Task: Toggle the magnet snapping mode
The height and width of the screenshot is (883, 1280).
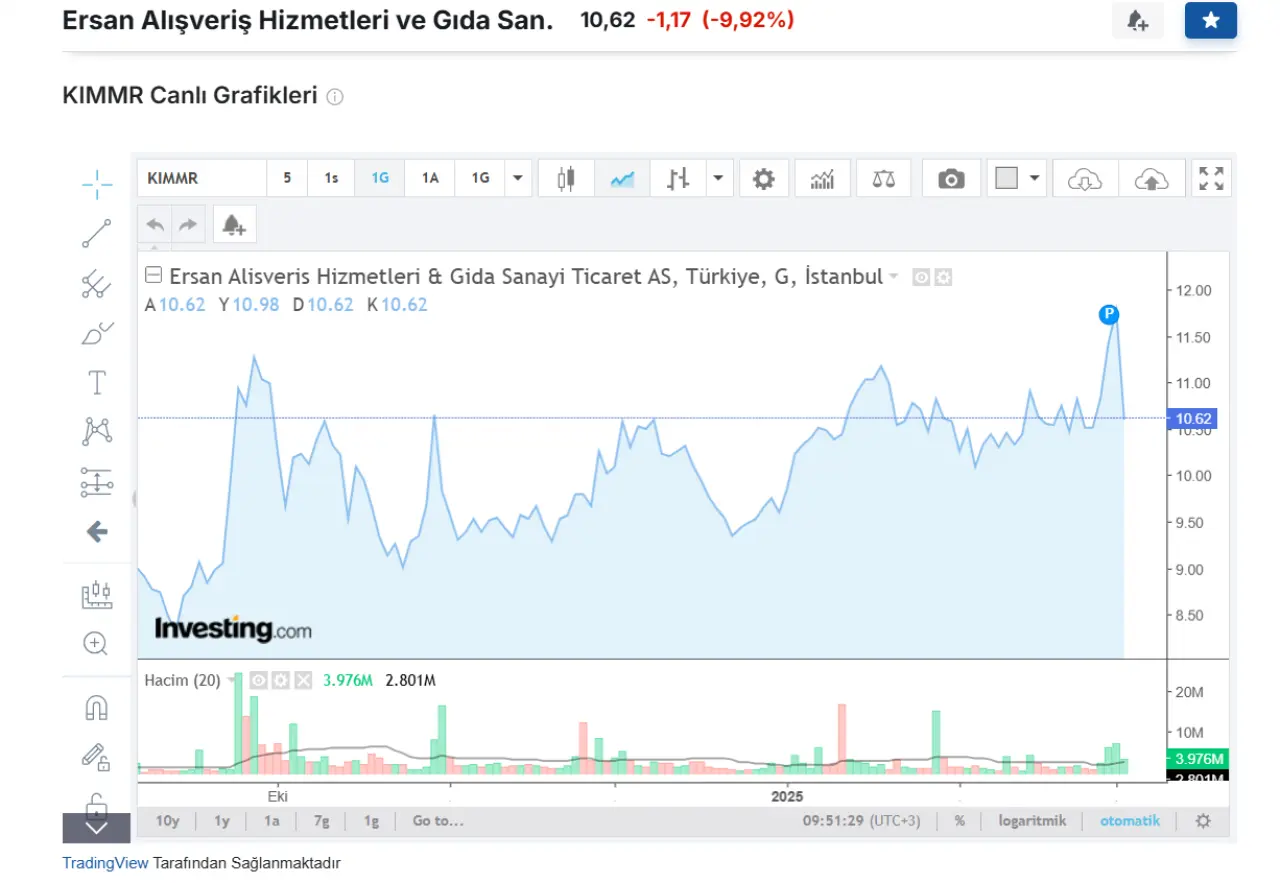Action: (x=96, y=708)
